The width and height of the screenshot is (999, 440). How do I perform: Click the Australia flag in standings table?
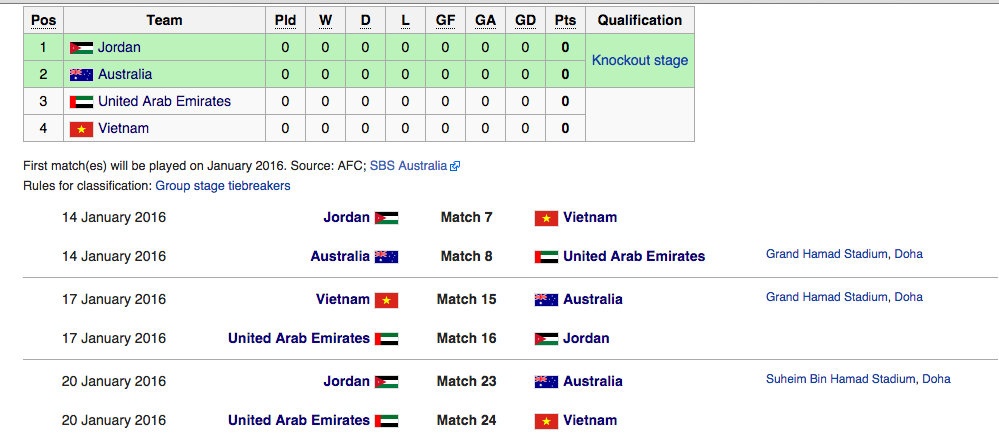tap(81, 74)
